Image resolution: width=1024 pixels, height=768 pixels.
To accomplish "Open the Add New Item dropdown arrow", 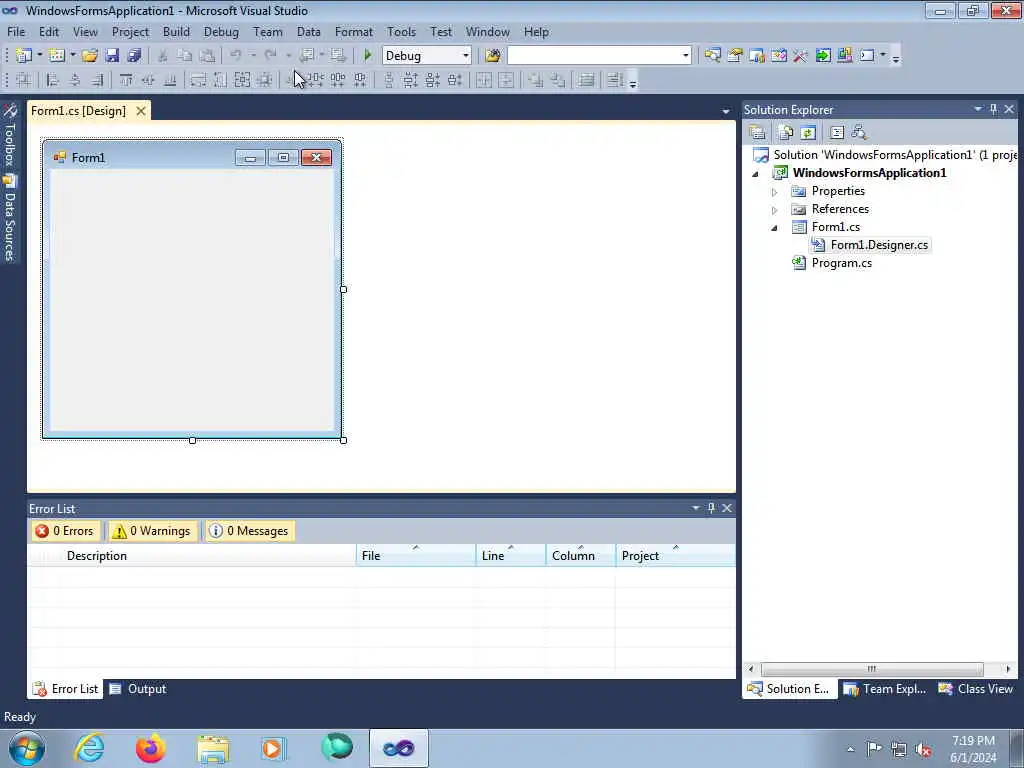I will tap(72, 56).
